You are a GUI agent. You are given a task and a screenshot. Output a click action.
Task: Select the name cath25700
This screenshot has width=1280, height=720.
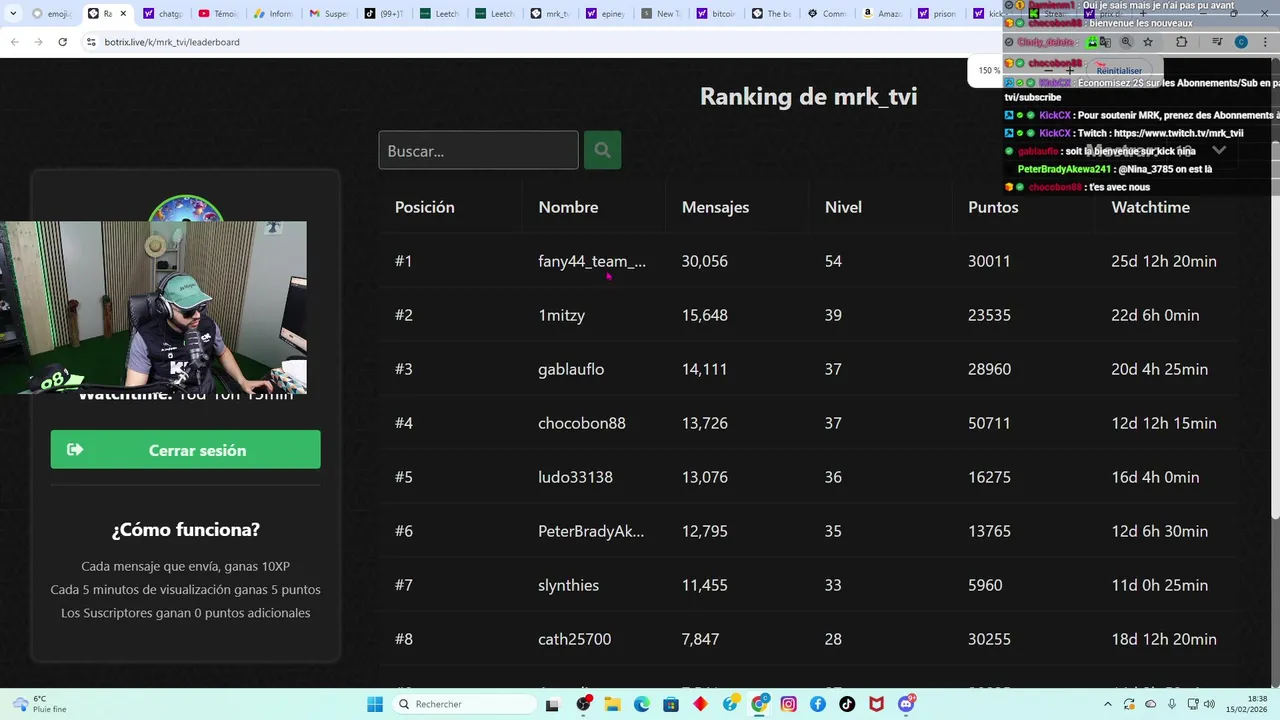[574, 639]
